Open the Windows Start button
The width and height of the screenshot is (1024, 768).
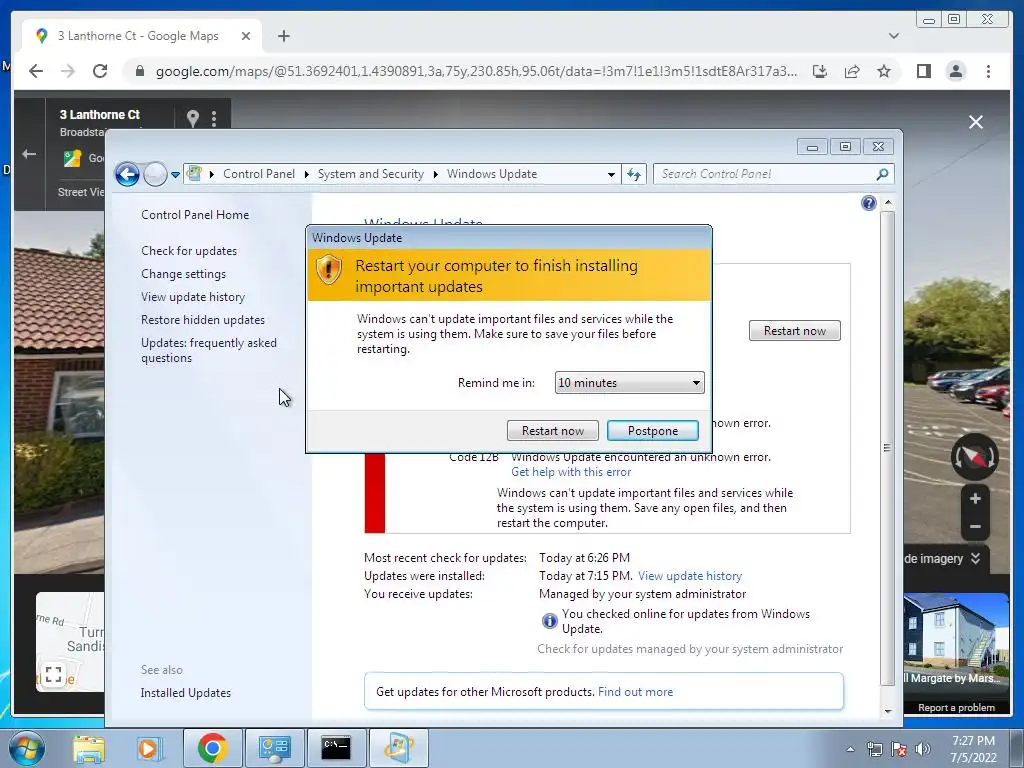27,748
